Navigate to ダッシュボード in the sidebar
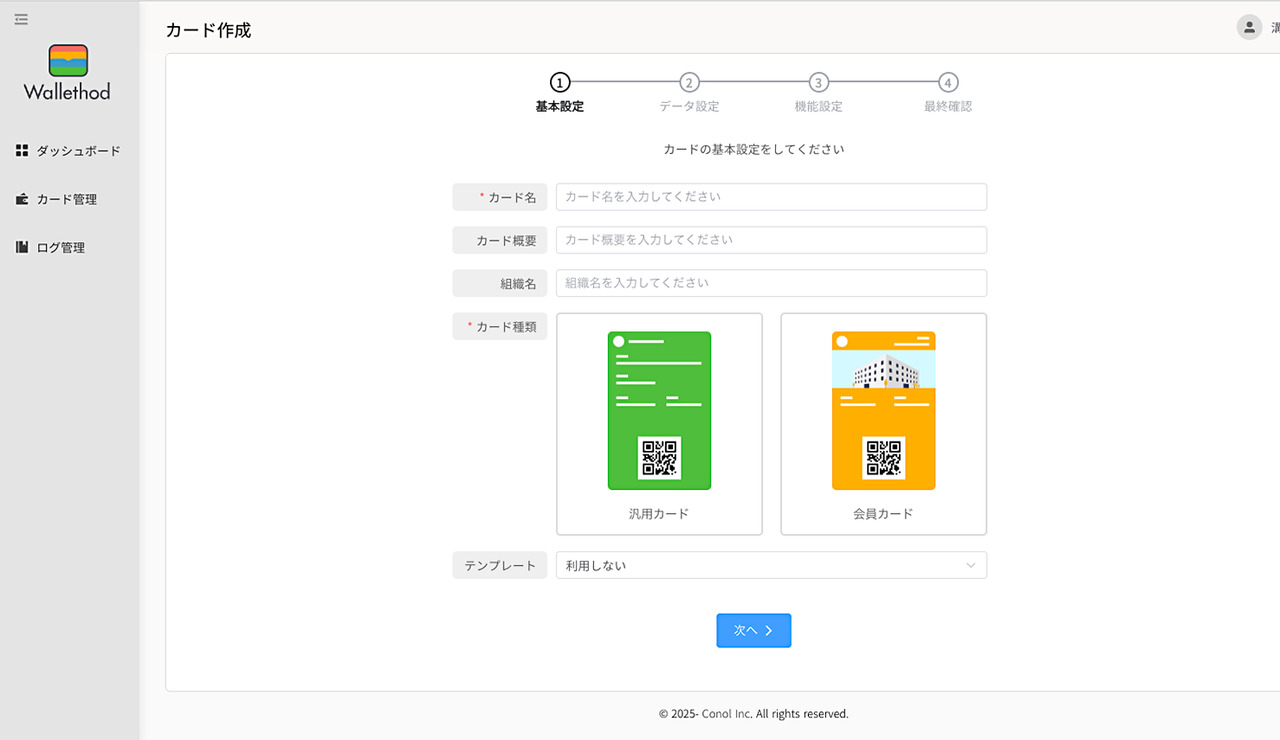This screenshot has width=1280, height=740. pos(75,150)
